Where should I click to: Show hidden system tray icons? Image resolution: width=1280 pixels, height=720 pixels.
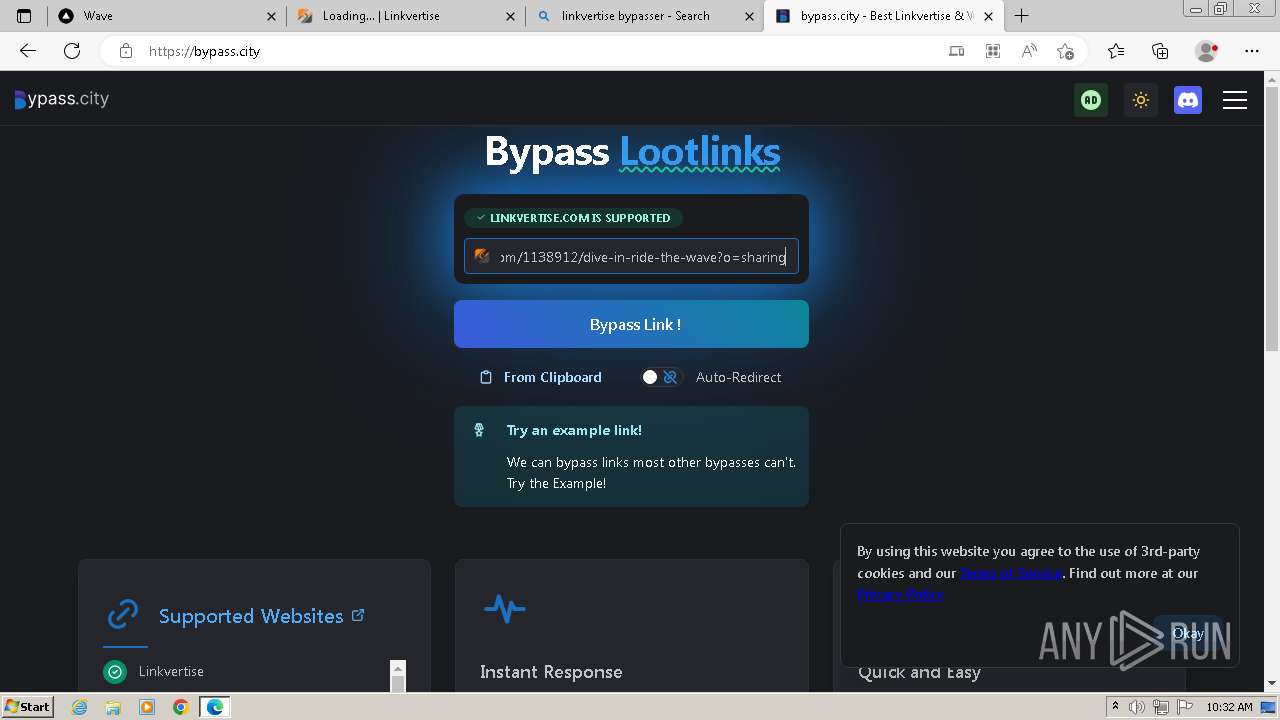pyautogui.click(x=1115, y=706)
